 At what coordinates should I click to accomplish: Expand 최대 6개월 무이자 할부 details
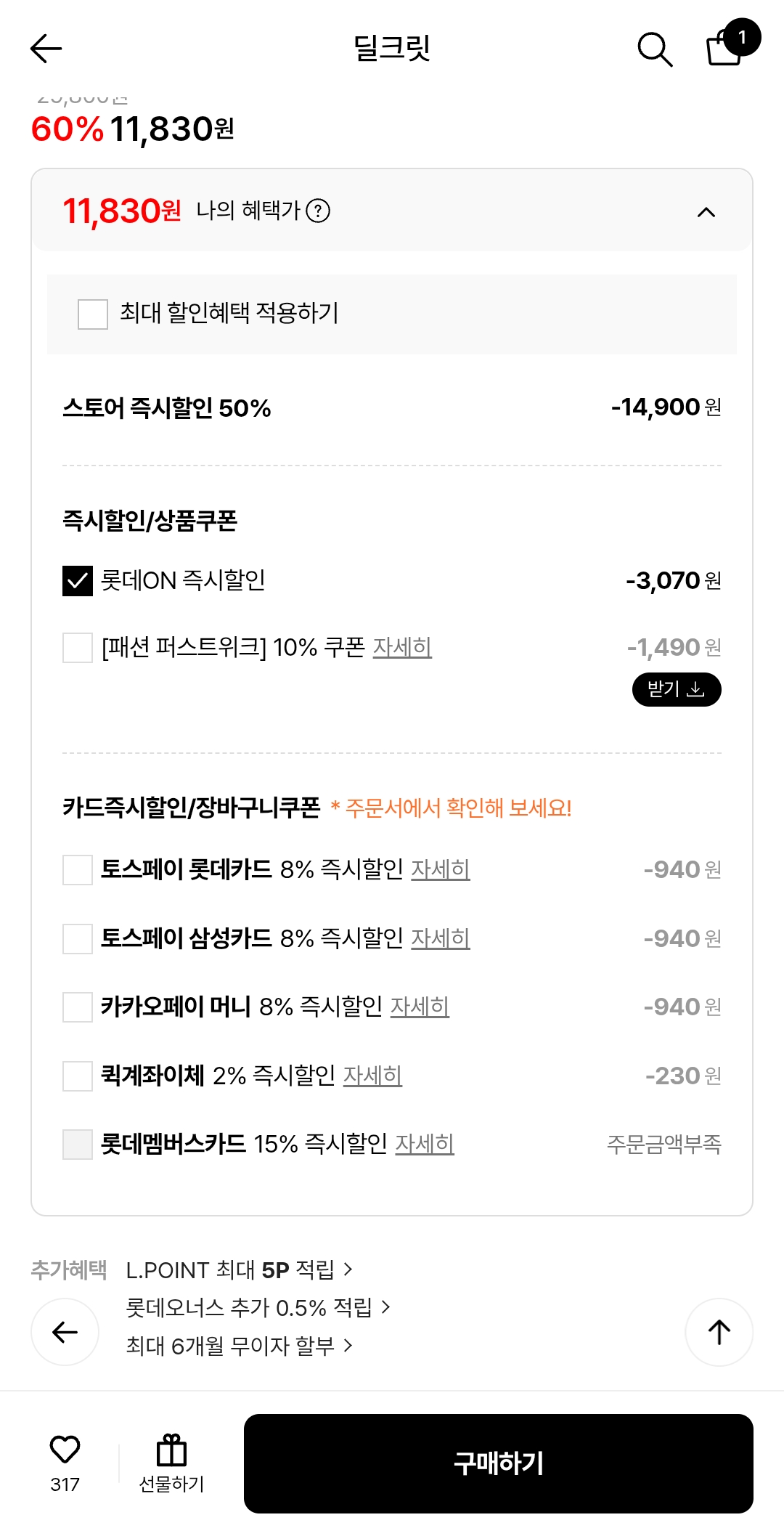[x=240, y=1346]
